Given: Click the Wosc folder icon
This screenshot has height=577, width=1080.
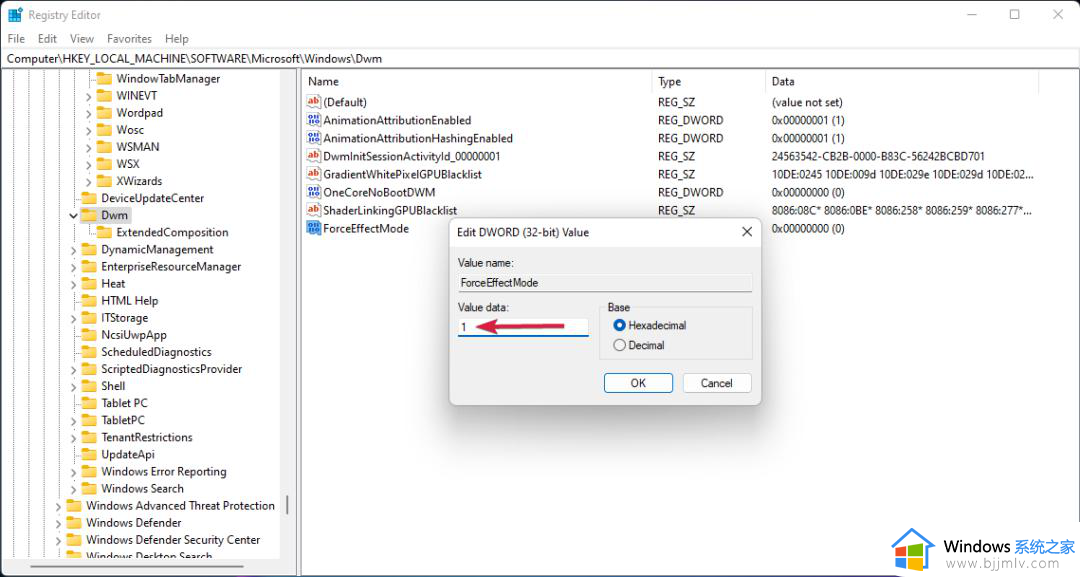Looking at the screenshot, I should click(x=104, y=129).
